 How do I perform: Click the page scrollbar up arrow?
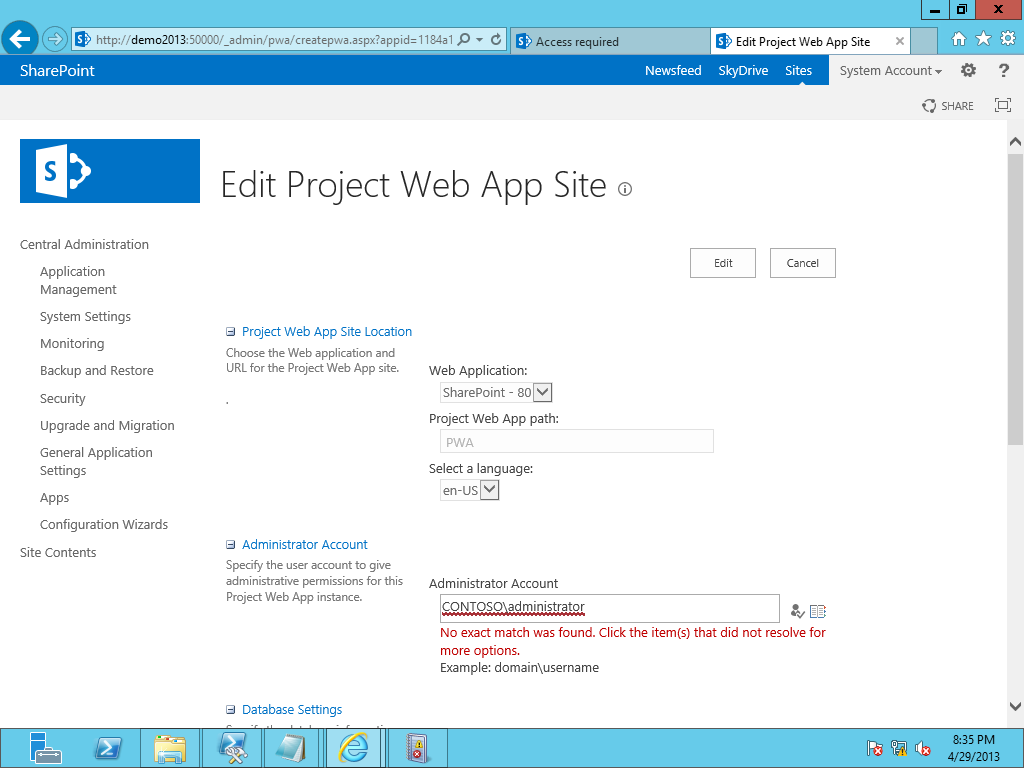click(x=1015, y=142)
